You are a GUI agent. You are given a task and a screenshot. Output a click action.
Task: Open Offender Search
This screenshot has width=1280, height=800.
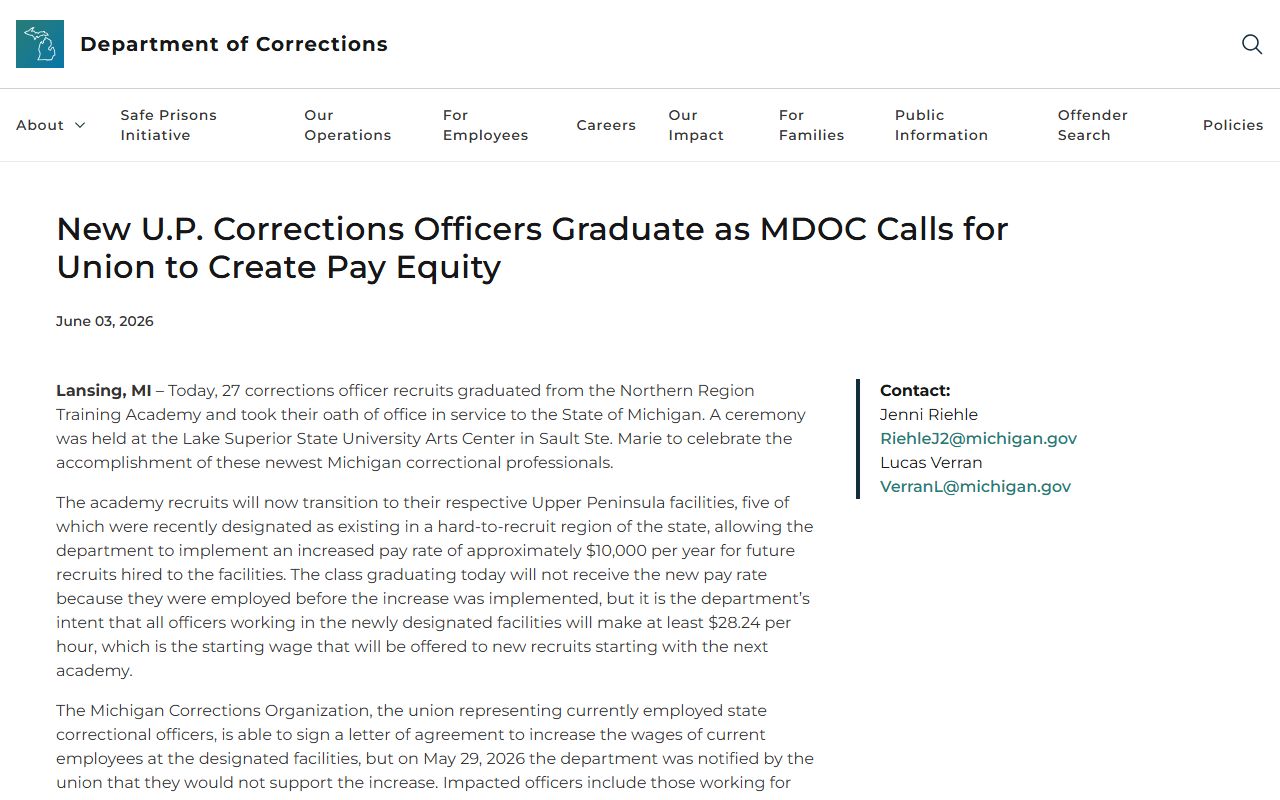(x=1093, y=125)
